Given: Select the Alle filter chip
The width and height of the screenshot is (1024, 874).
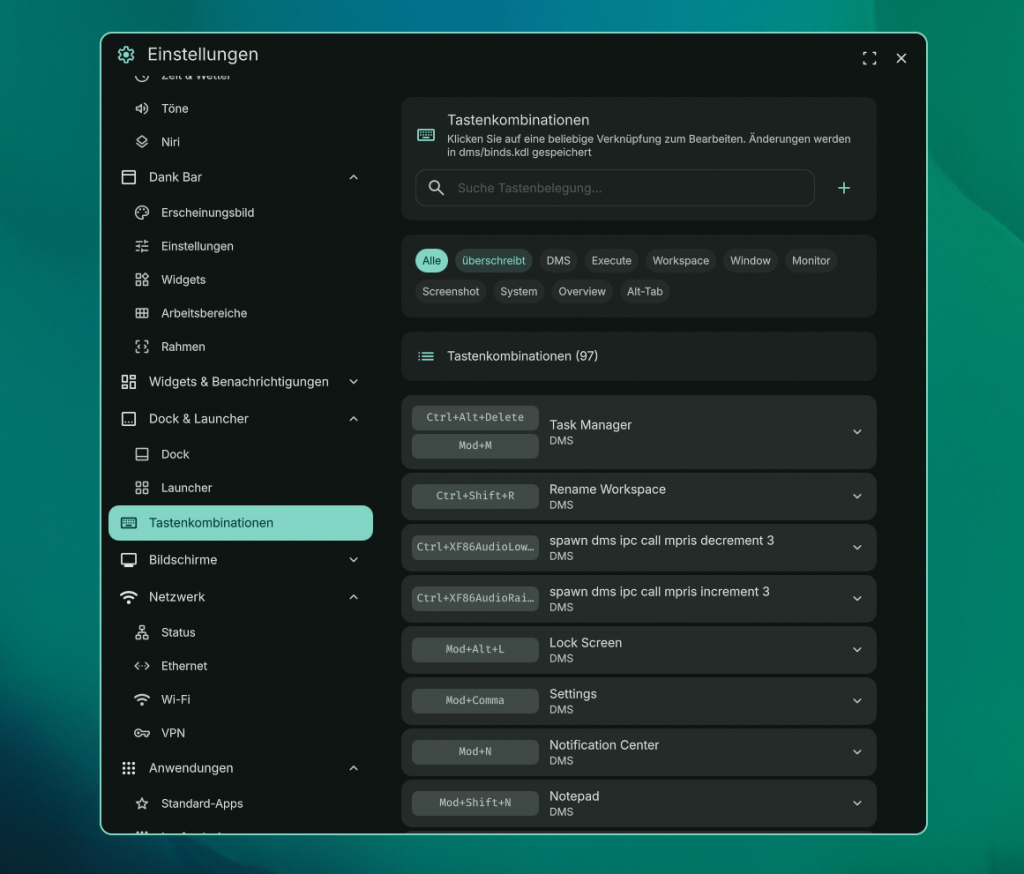Looking at the screenshot, I should click(431, 261).
